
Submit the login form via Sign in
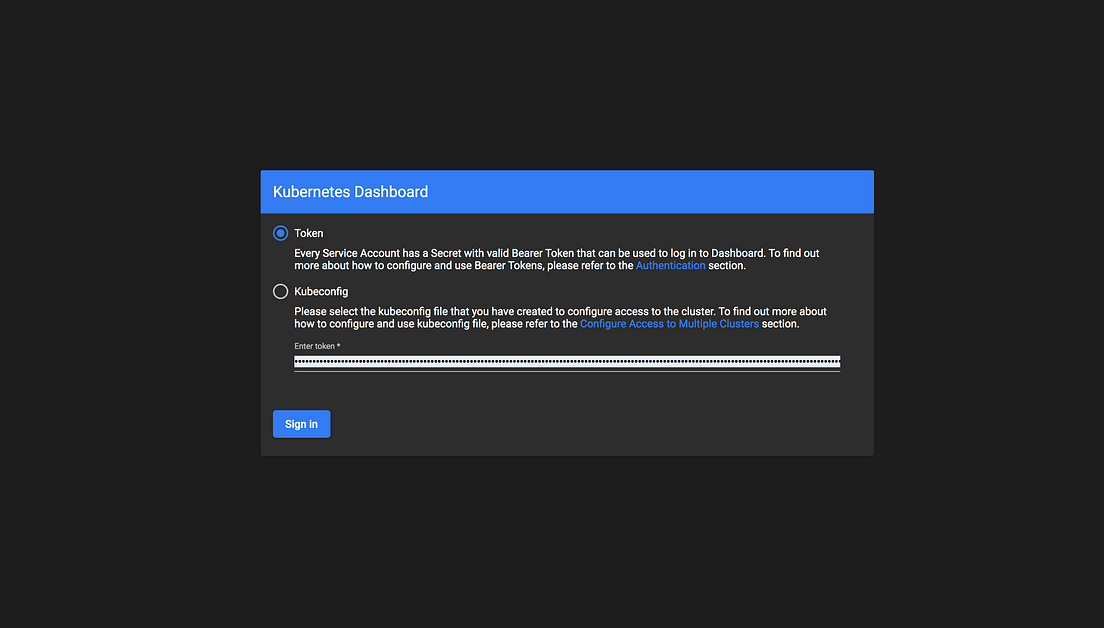click(301, 423)
